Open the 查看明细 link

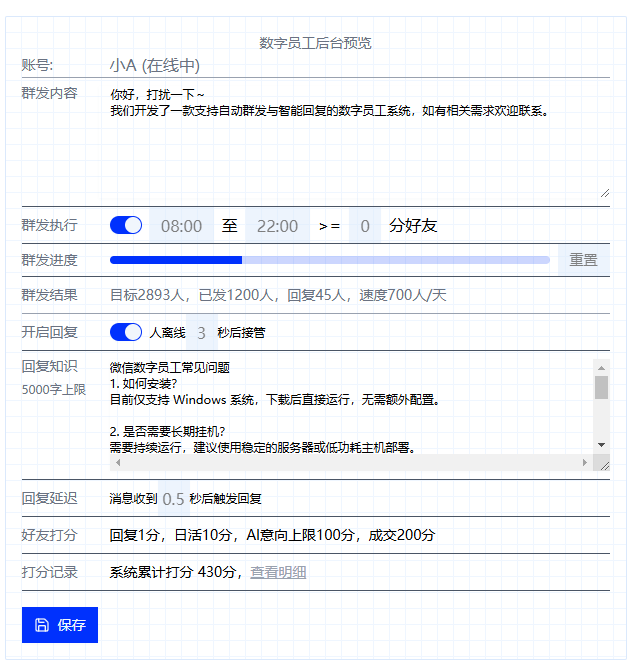[x=278, y=572]
